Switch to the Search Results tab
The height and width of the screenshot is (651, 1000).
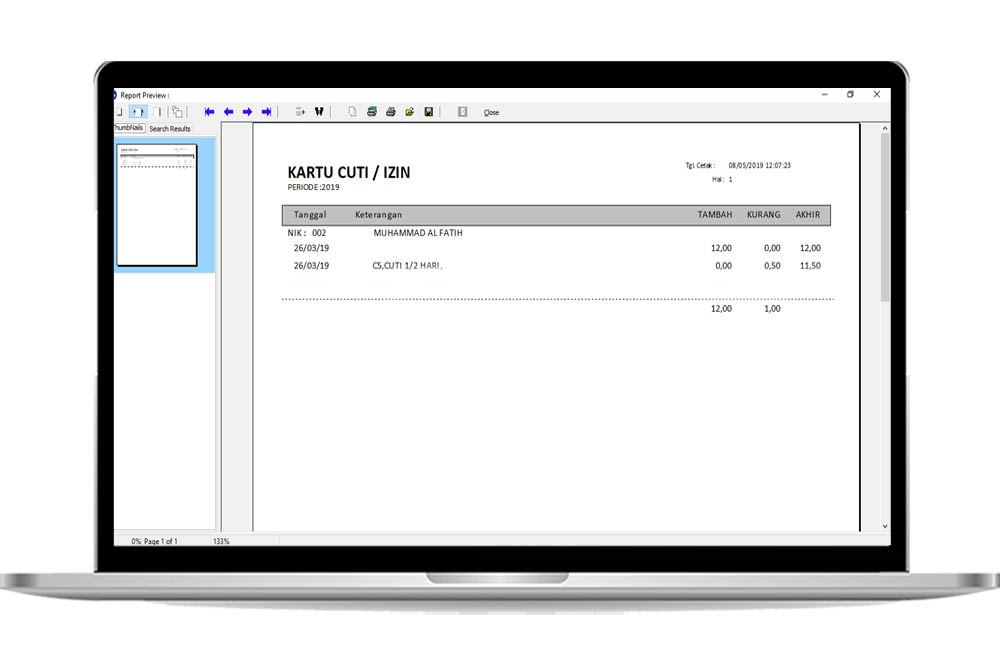coord(170,129)
